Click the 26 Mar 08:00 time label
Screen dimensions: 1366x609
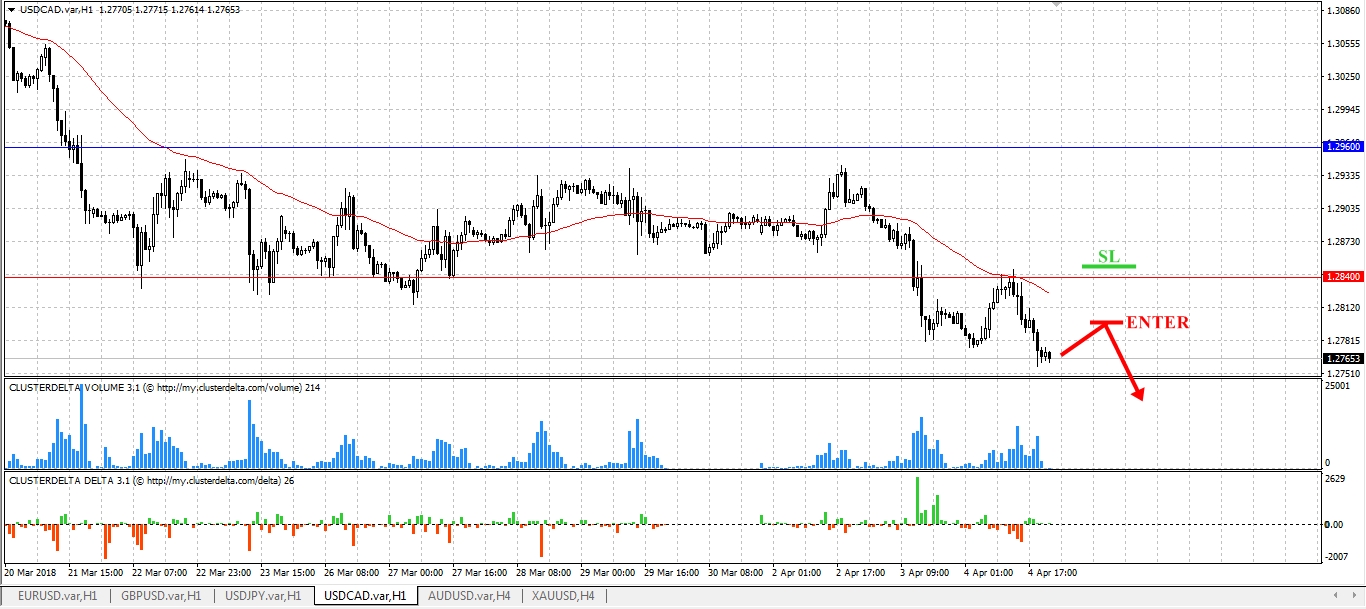[352, 573]
